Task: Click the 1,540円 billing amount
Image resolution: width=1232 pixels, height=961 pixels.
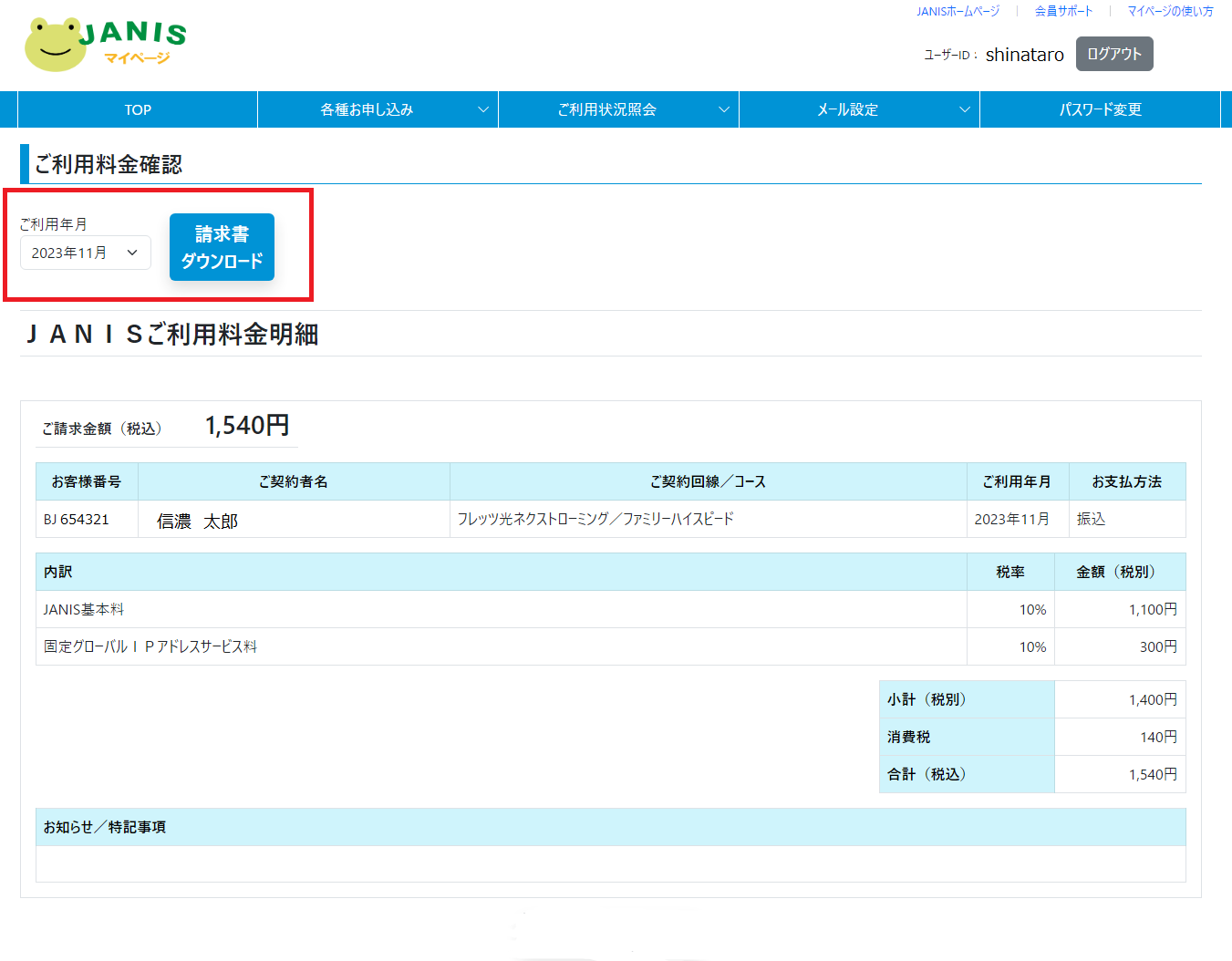Action: [x=247, y=425]
